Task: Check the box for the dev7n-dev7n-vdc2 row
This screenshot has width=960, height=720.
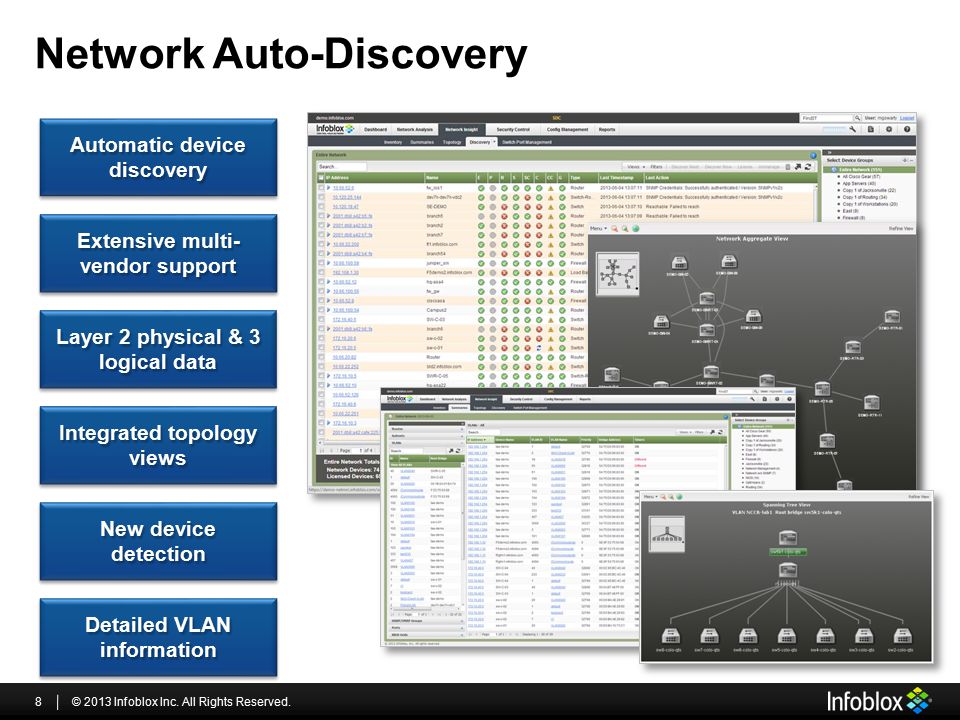Action: pos(321,197)
